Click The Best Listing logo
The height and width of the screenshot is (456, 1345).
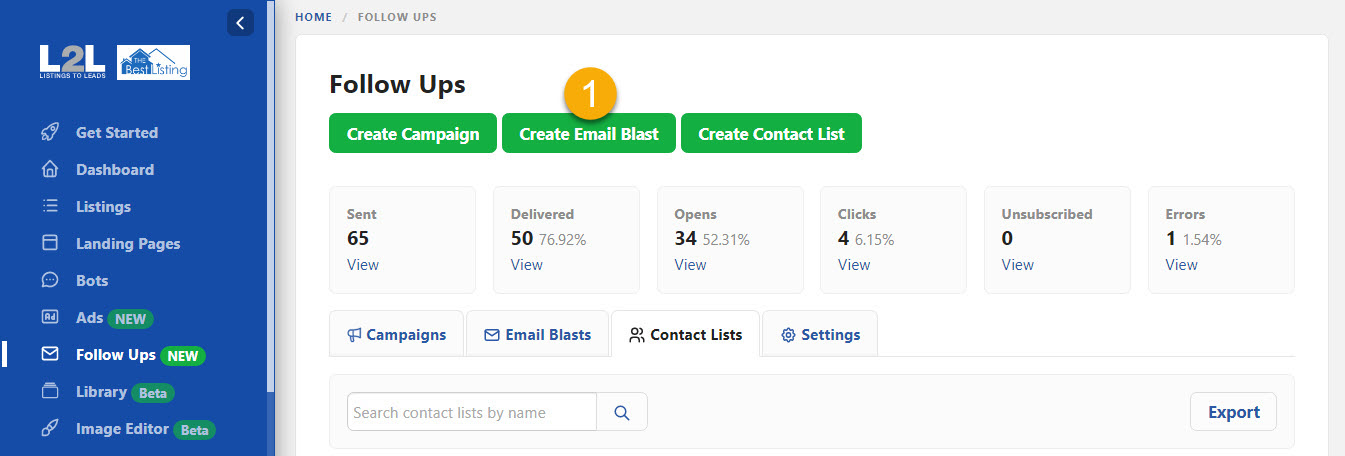(x=154, y=62)
